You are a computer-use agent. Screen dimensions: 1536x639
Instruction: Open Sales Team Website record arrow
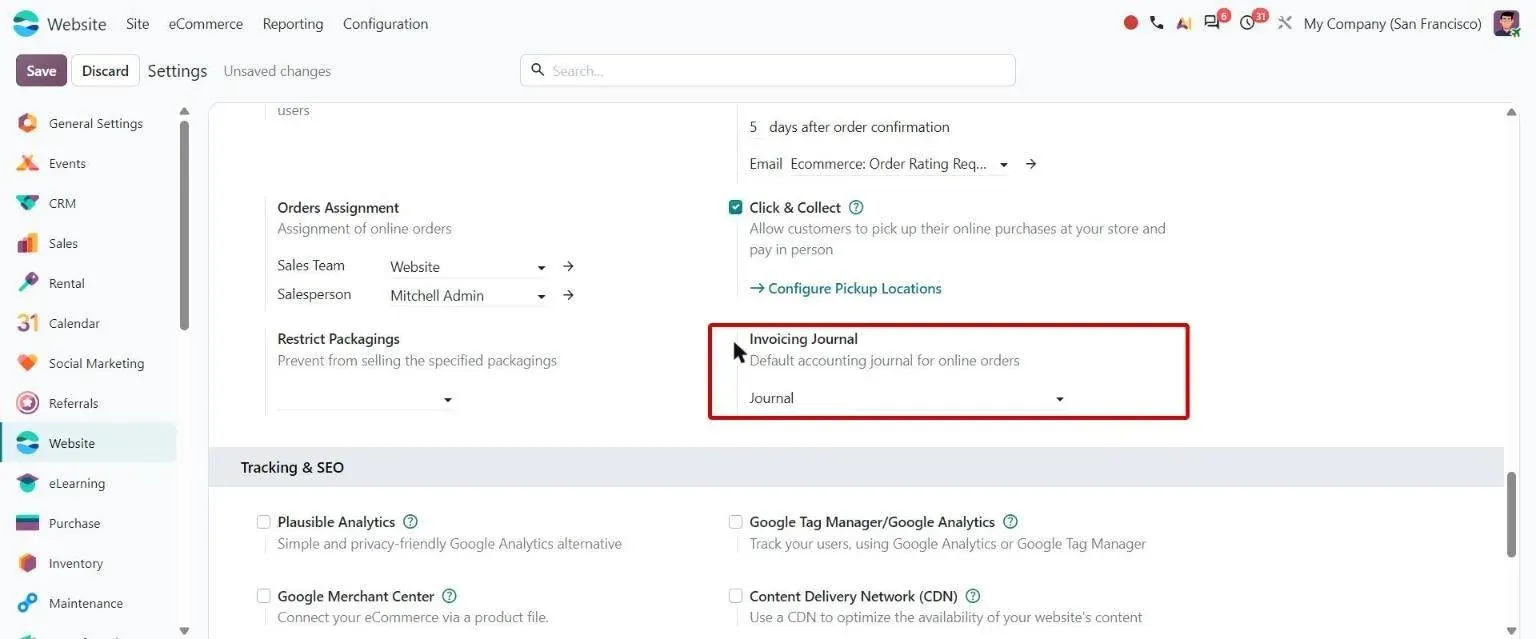click(x=568, y=267)
